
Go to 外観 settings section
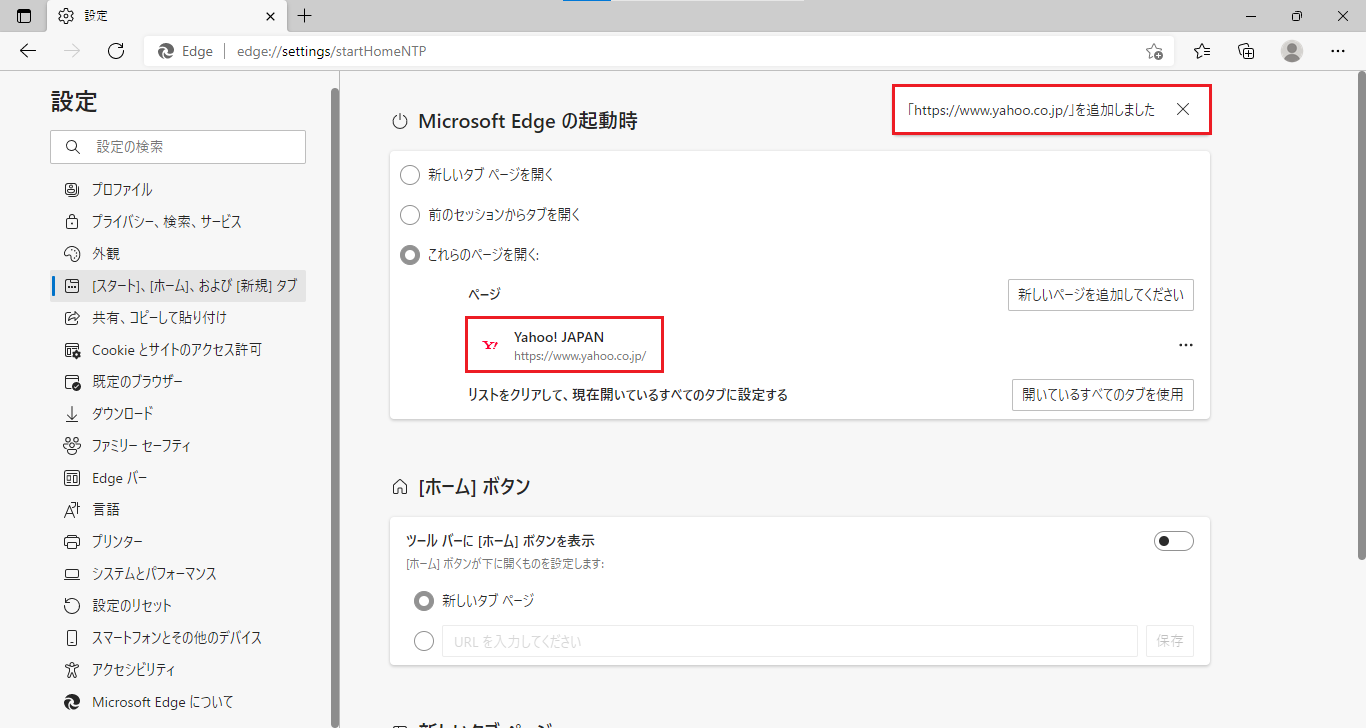coord(106,254)
